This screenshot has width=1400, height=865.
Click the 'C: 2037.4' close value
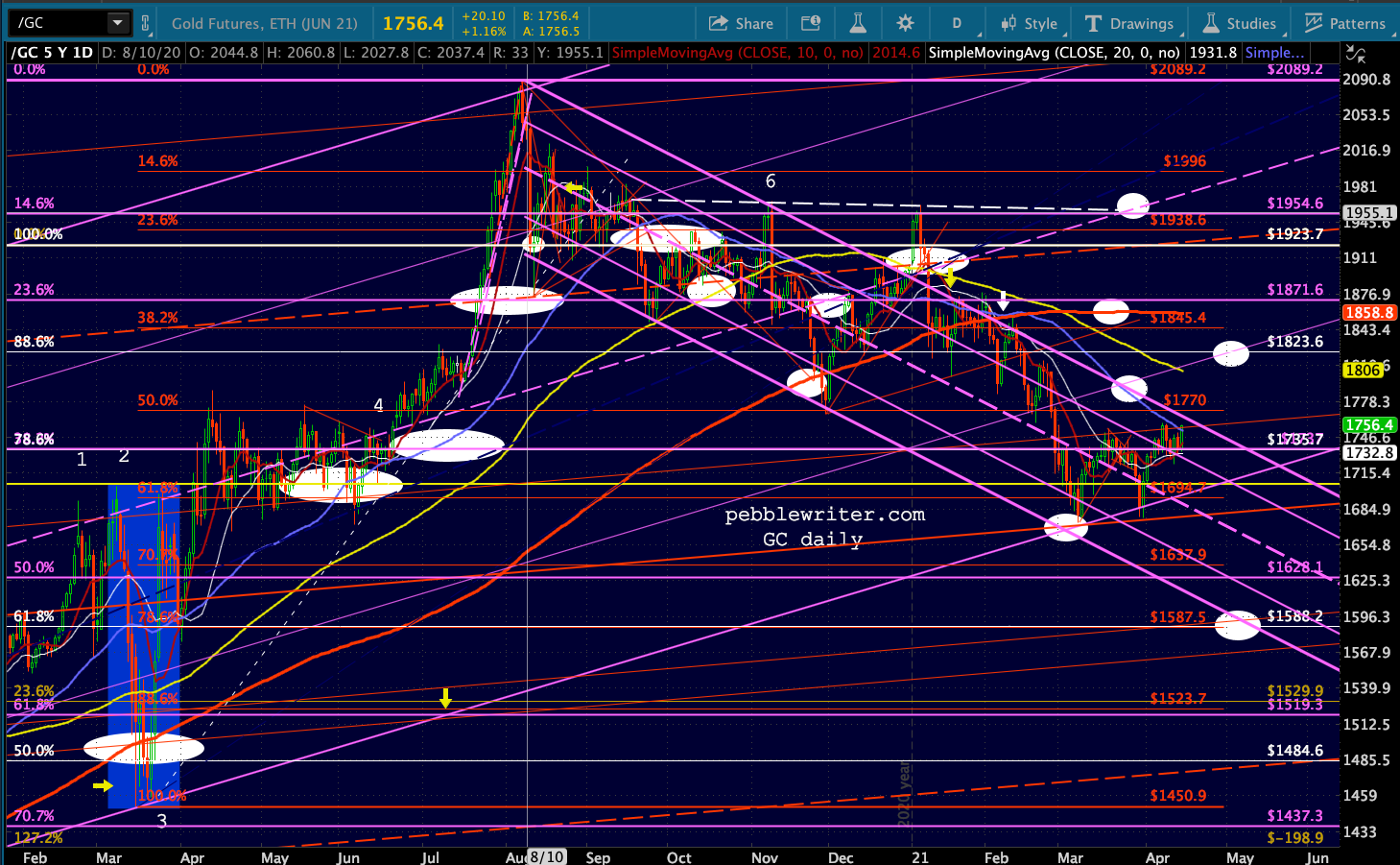(x=451, y=53)
